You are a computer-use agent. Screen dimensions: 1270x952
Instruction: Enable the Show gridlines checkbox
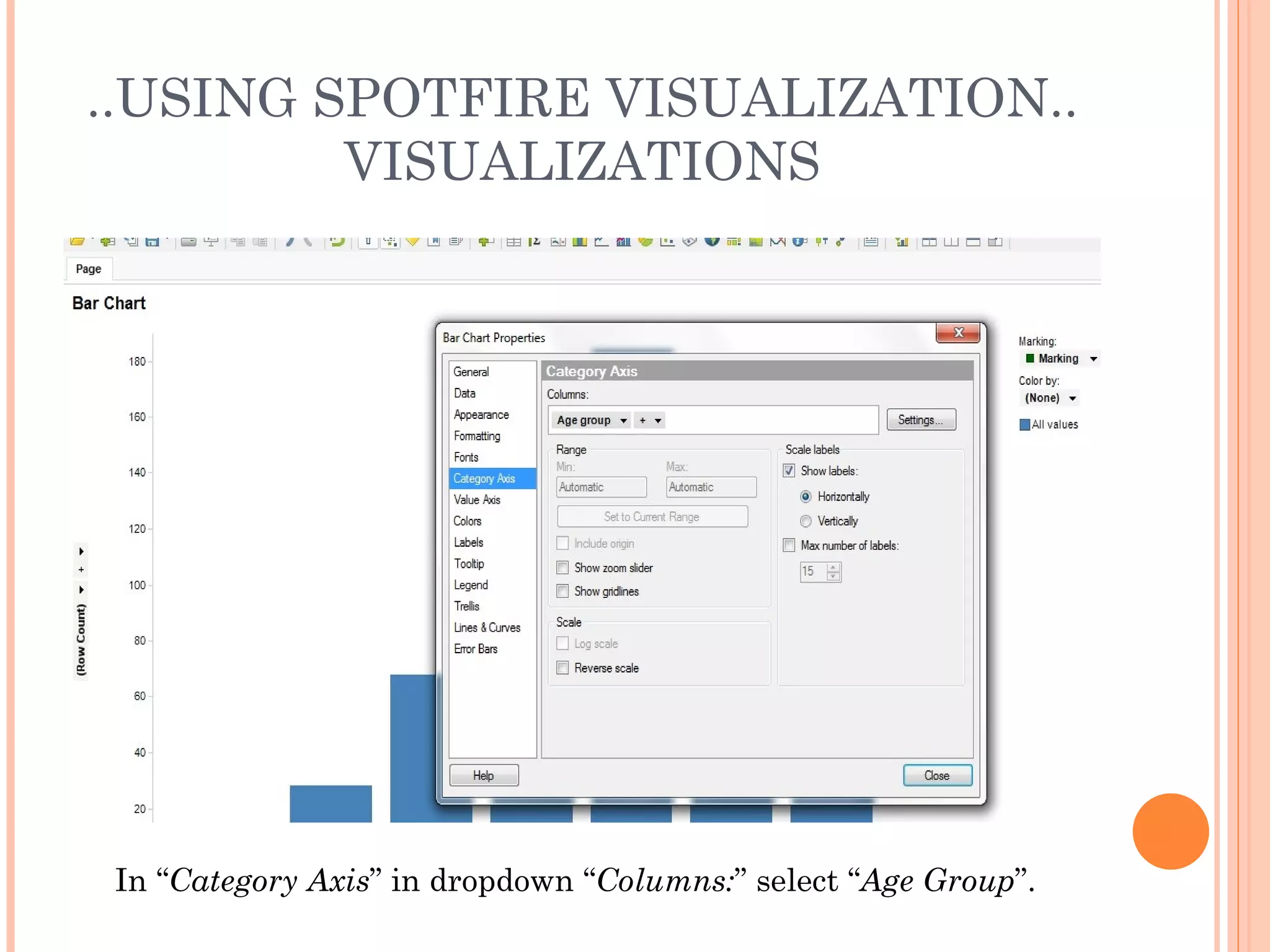coord(562,591)
